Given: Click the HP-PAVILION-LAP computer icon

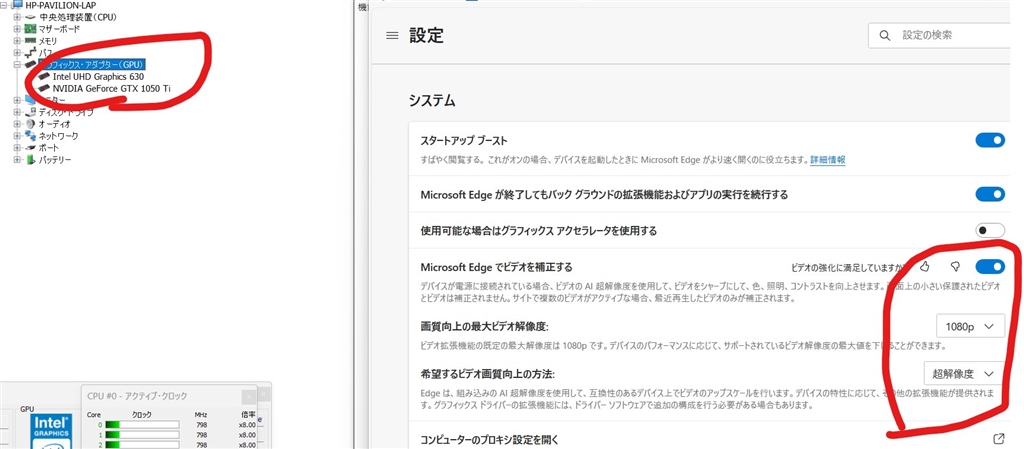Looking at the screenshot, I should tap(18, 5).
